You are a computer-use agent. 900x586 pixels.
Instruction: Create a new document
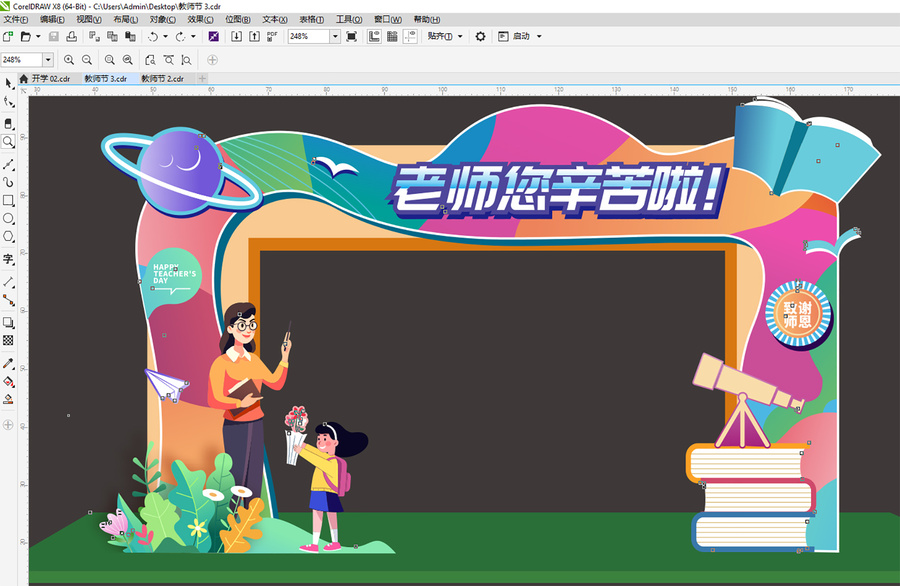8,36
